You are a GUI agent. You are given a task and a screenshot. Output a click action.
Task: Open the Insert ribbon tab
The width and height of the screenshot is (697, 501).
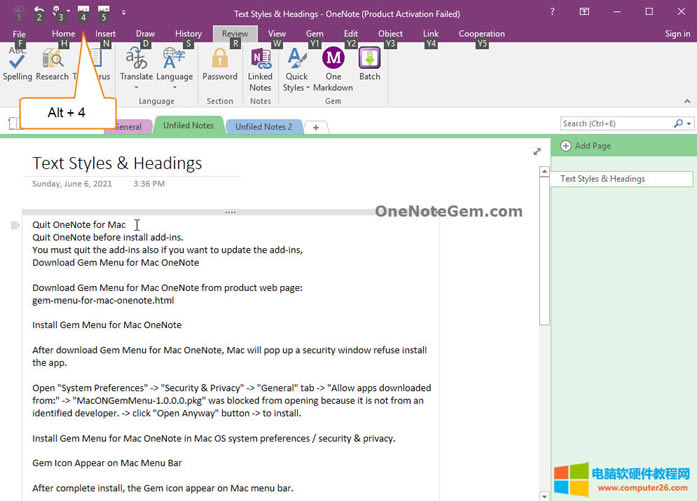point(105,33)
